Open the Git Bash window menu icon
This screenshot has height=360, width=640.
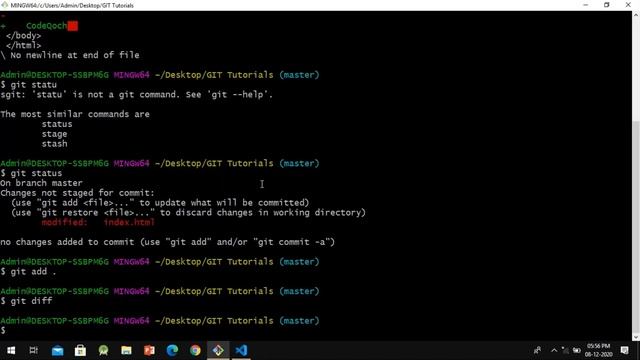coord(4,5)
